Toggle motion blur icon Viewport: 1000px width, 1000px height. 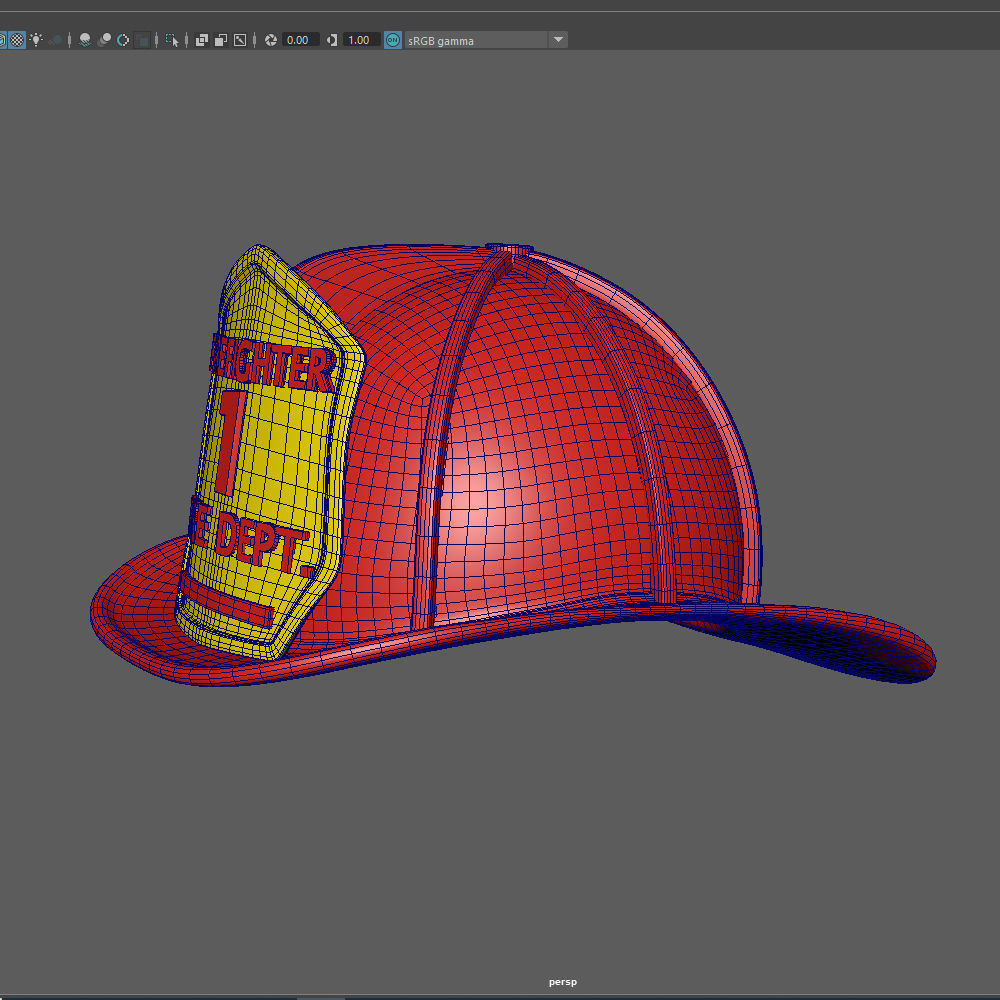tap(105, 40)
